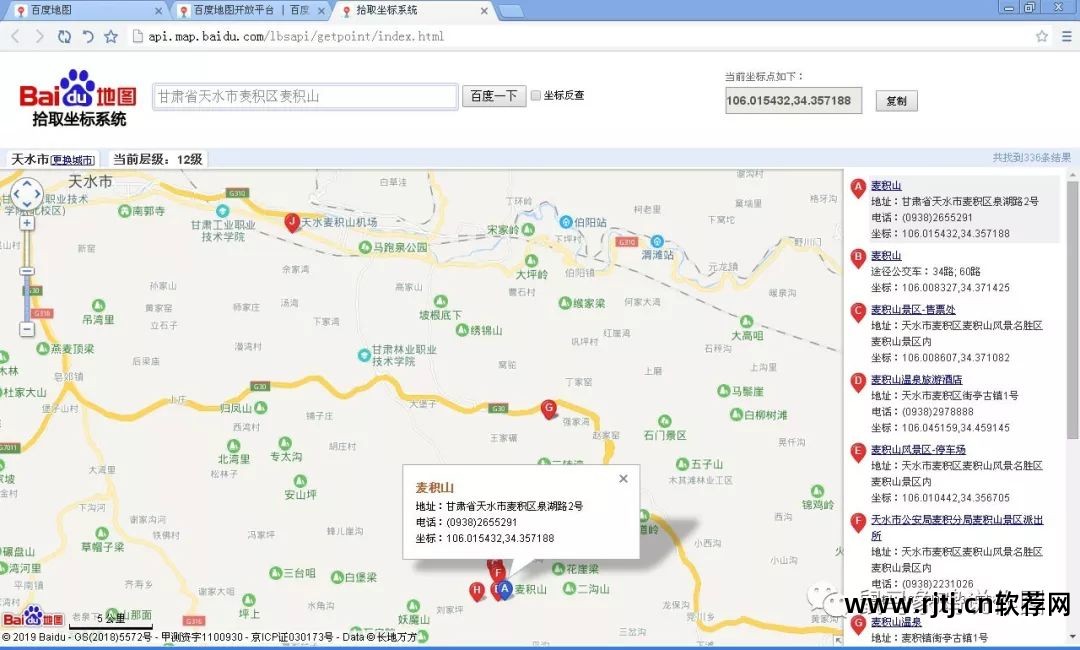Click result marker A icon in list
Screen dimensions: 1080x650
pos(858,189)
